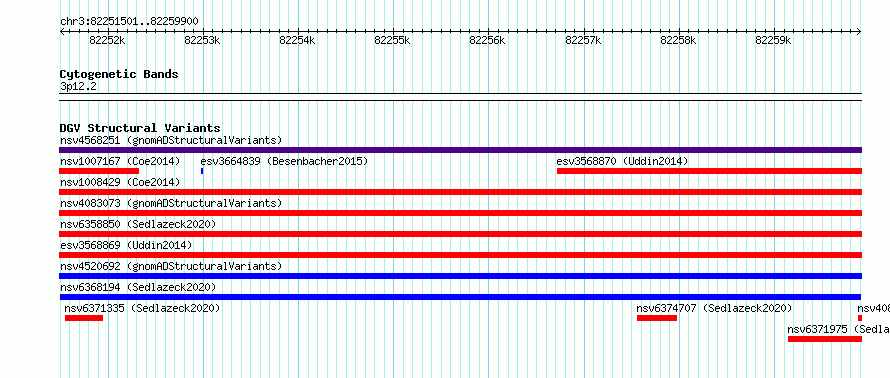Viewport: 890px width, 378px height.
Task: Click the nsv4568251 gnomAD variant label
Action: point(171,140)
